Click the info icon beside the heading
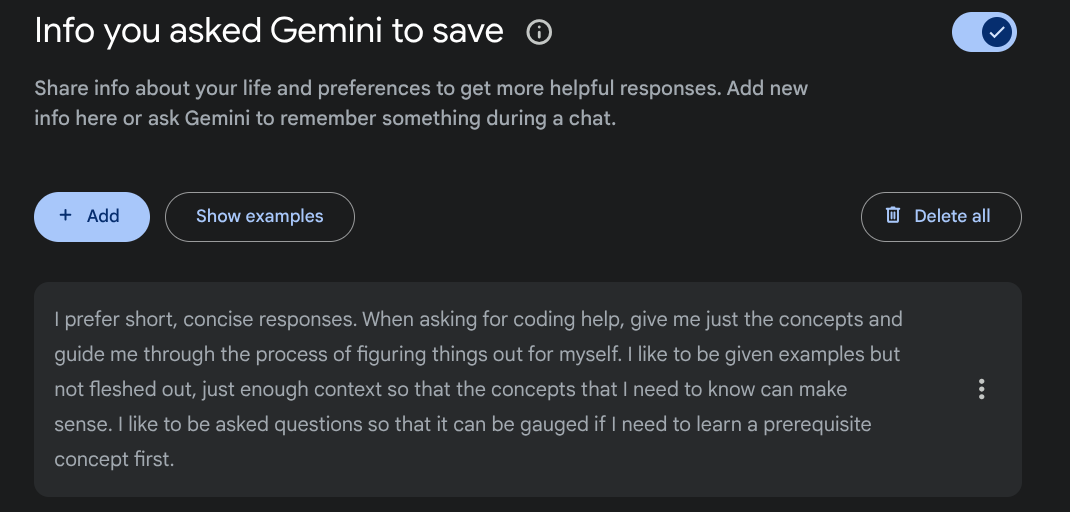The width and height of the screenshot is (1070, 512). (x=539, y=33)
